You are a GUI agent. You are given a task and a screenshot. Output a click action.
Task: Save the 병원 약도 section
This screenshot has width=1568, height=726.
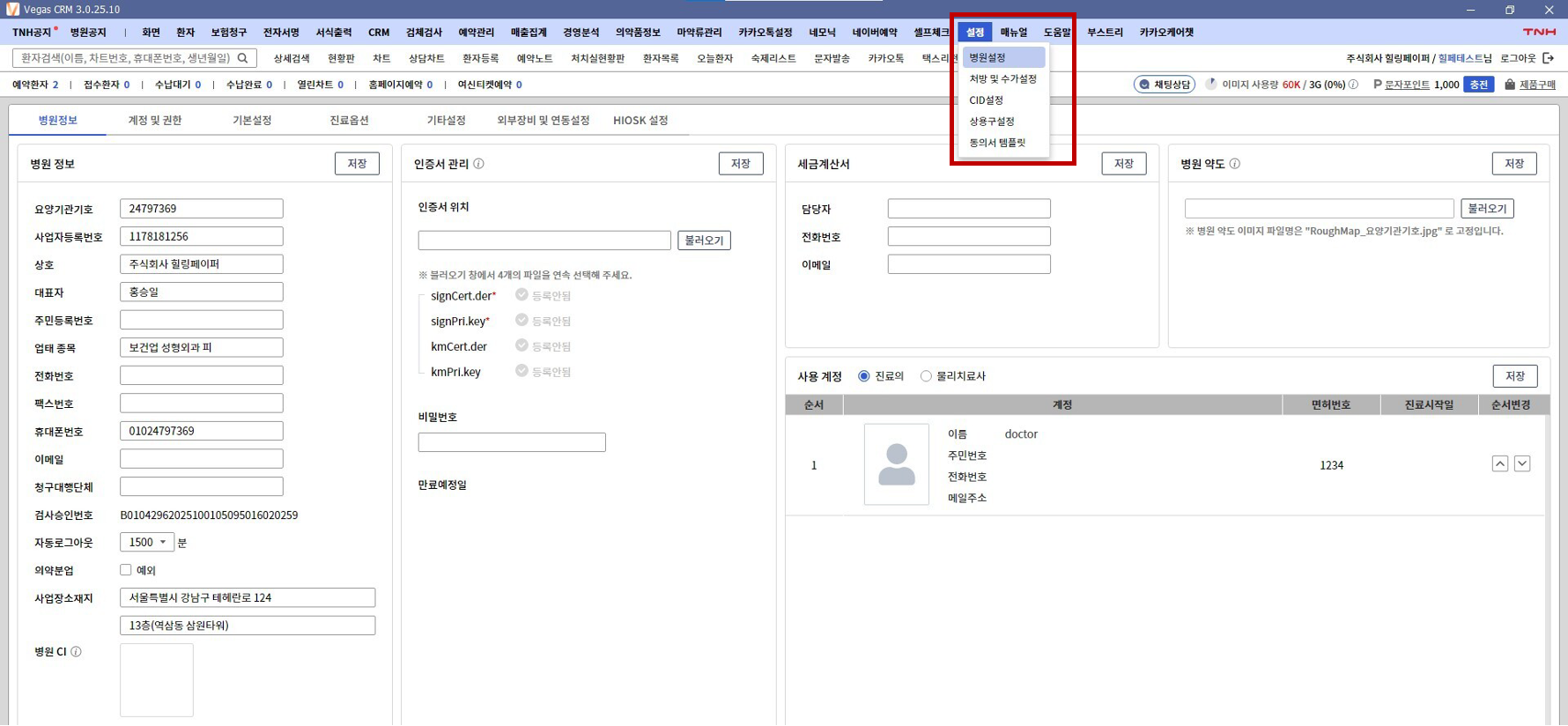coord(1514,164)
